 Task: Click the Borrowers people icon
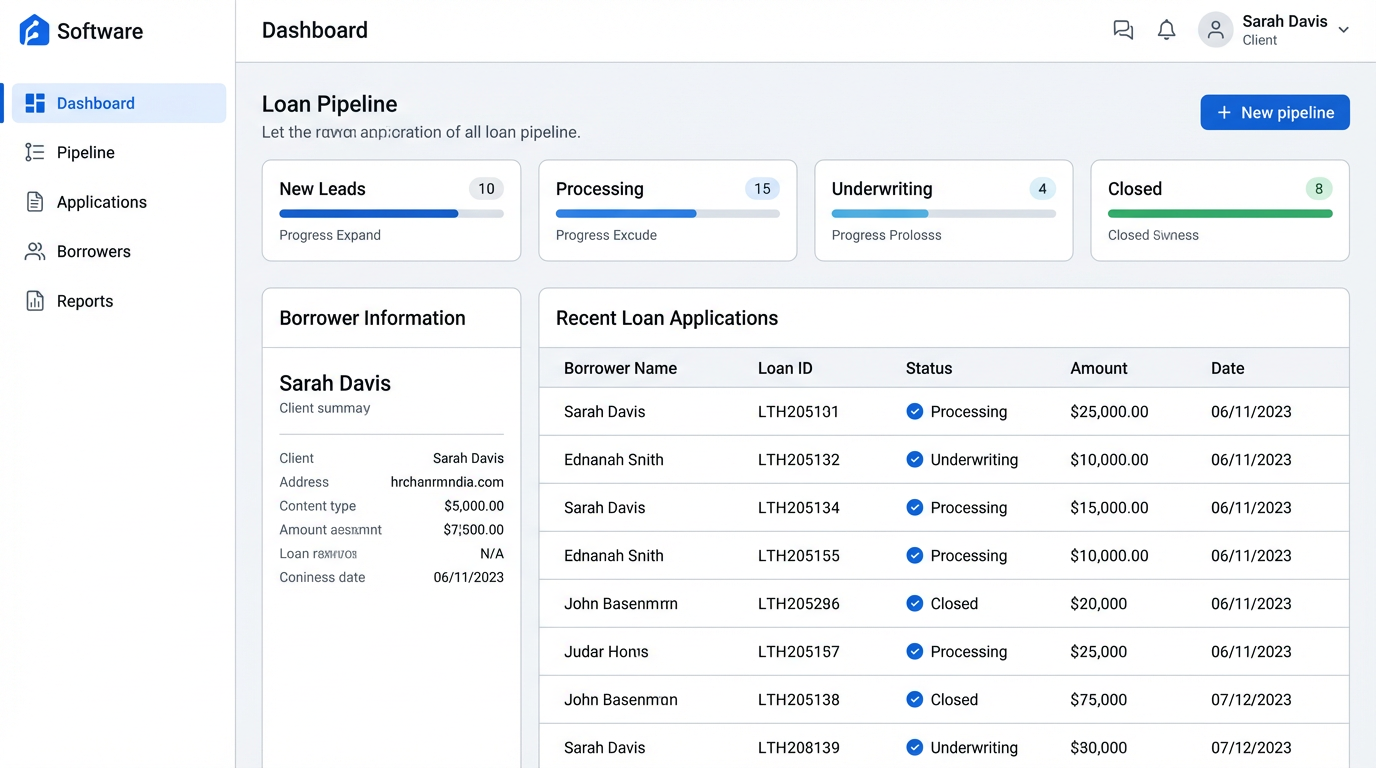33,251
